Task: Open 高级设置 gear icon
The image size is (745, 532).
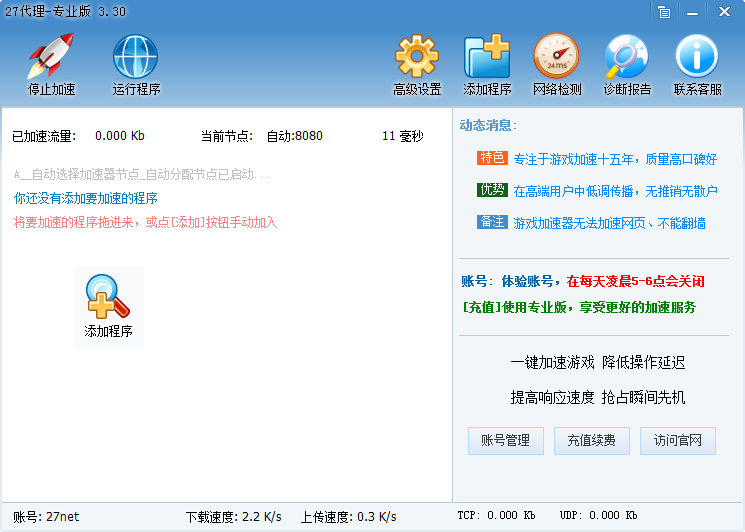Action: point(417,57)
